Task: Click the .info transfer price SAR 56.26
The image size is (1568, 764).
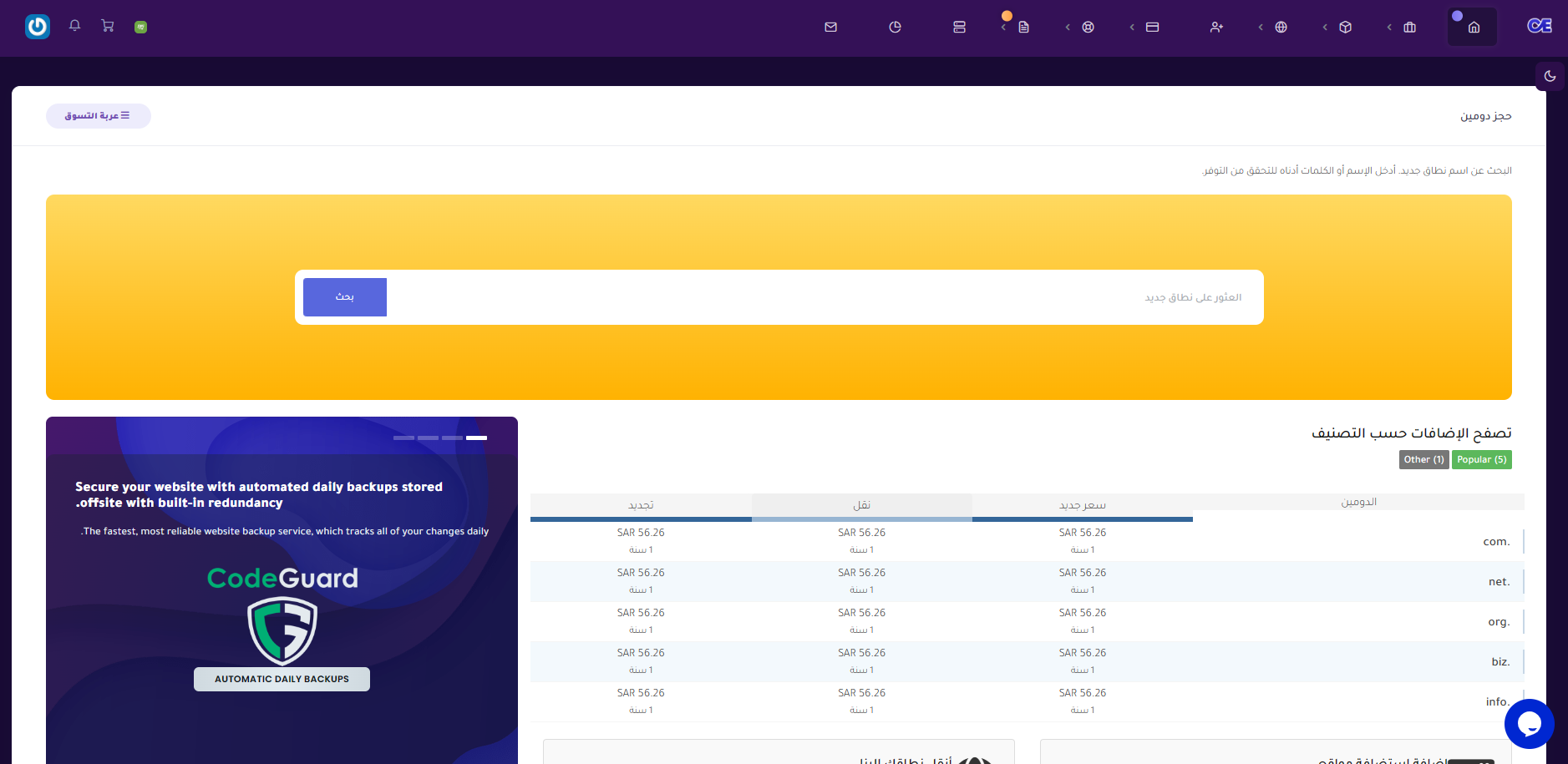Action: click(862, 693)
